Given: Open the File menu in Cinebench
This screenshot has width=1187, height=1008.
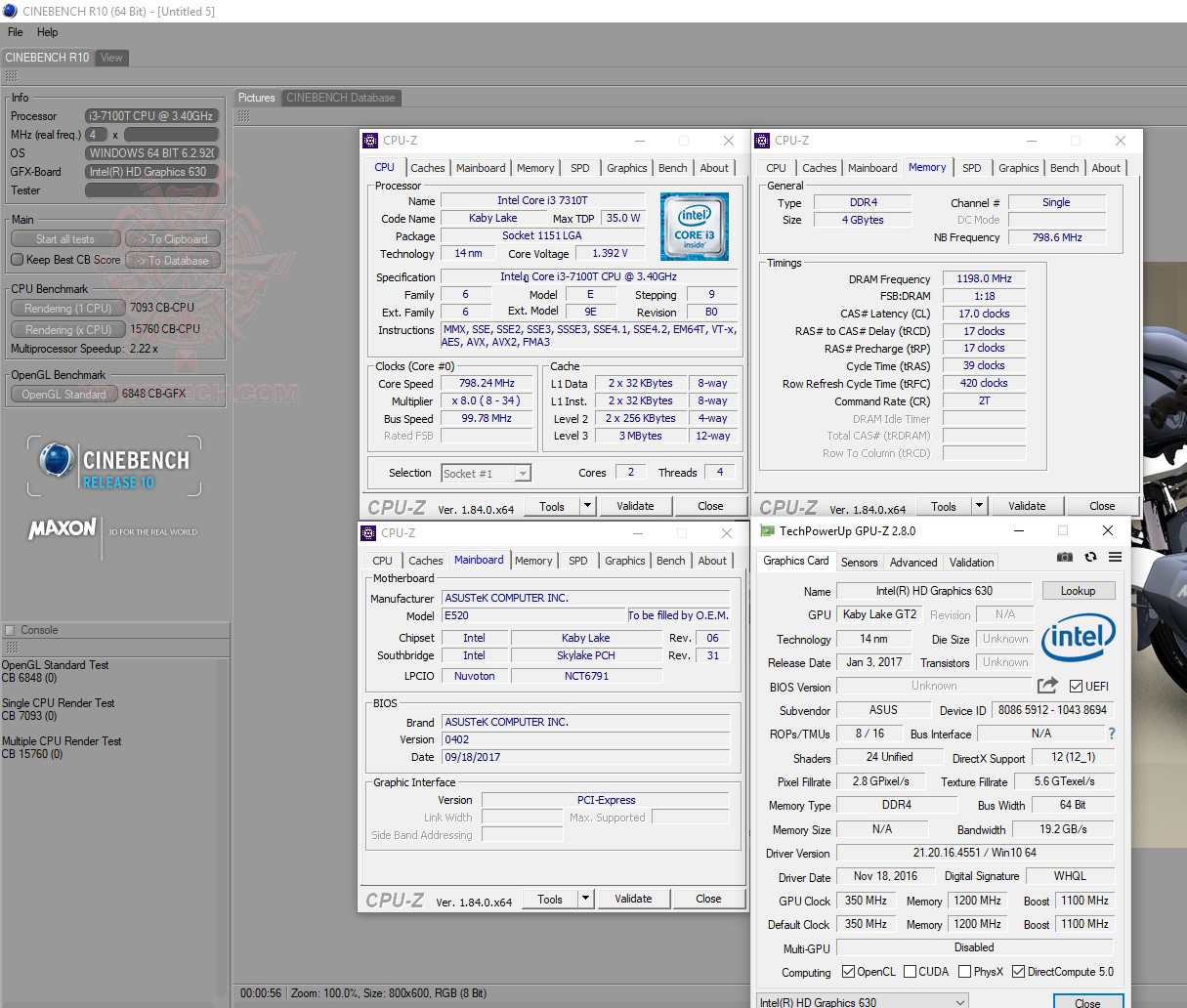Looking at the screenshot, I should tap(16, 32).
